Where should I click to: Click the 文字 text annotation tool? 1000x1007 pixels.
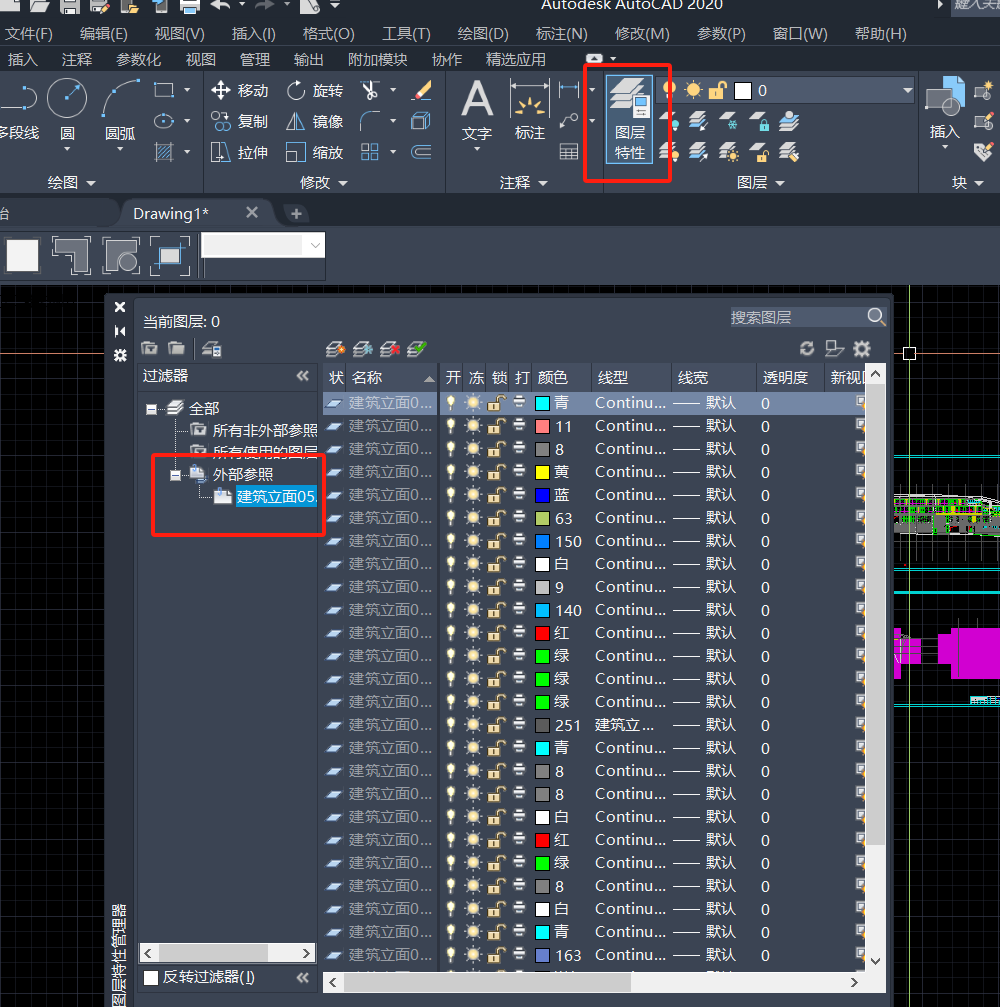(477, 110)
